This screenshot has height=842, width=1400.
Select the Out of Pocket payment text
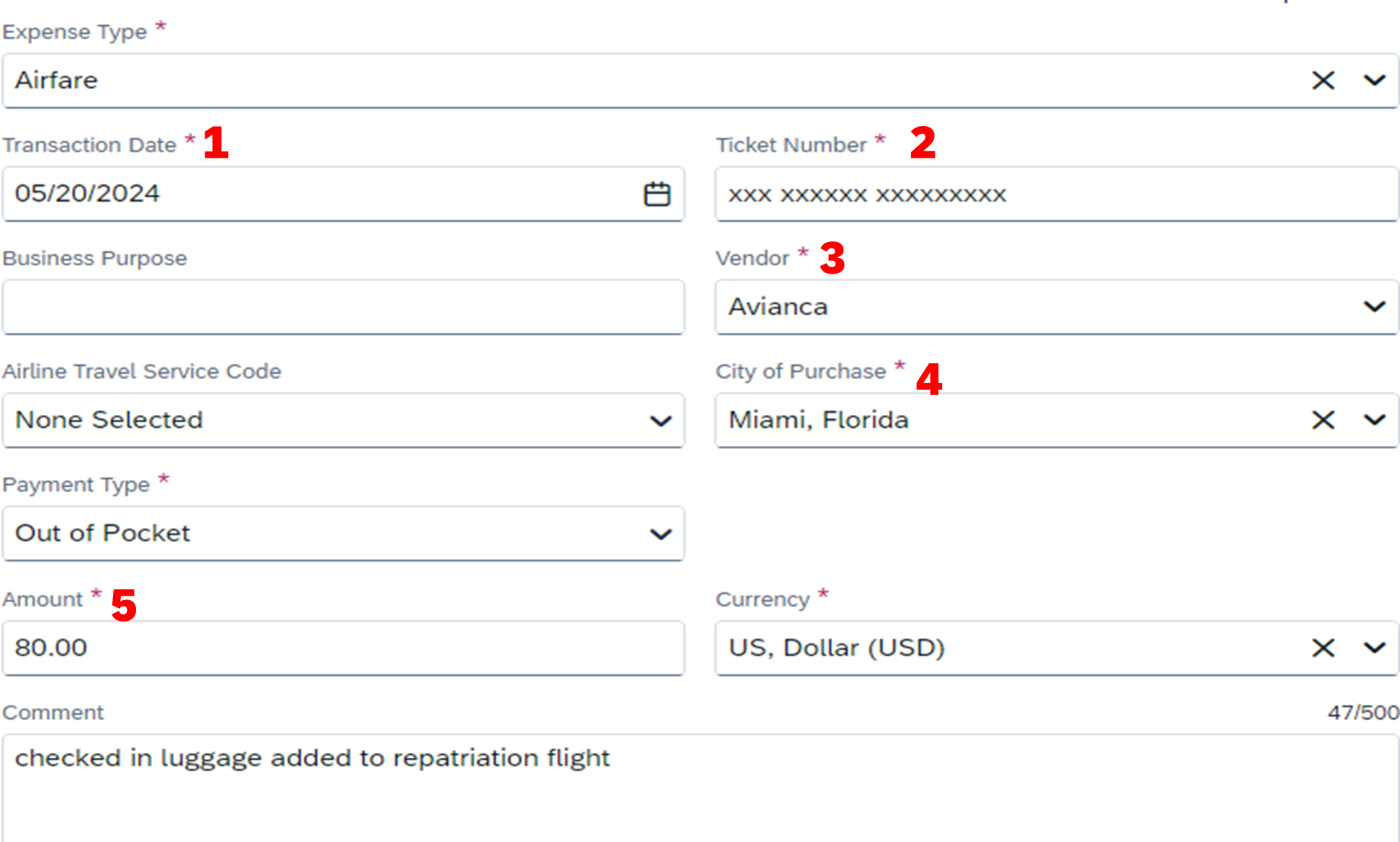coord(102,533)
